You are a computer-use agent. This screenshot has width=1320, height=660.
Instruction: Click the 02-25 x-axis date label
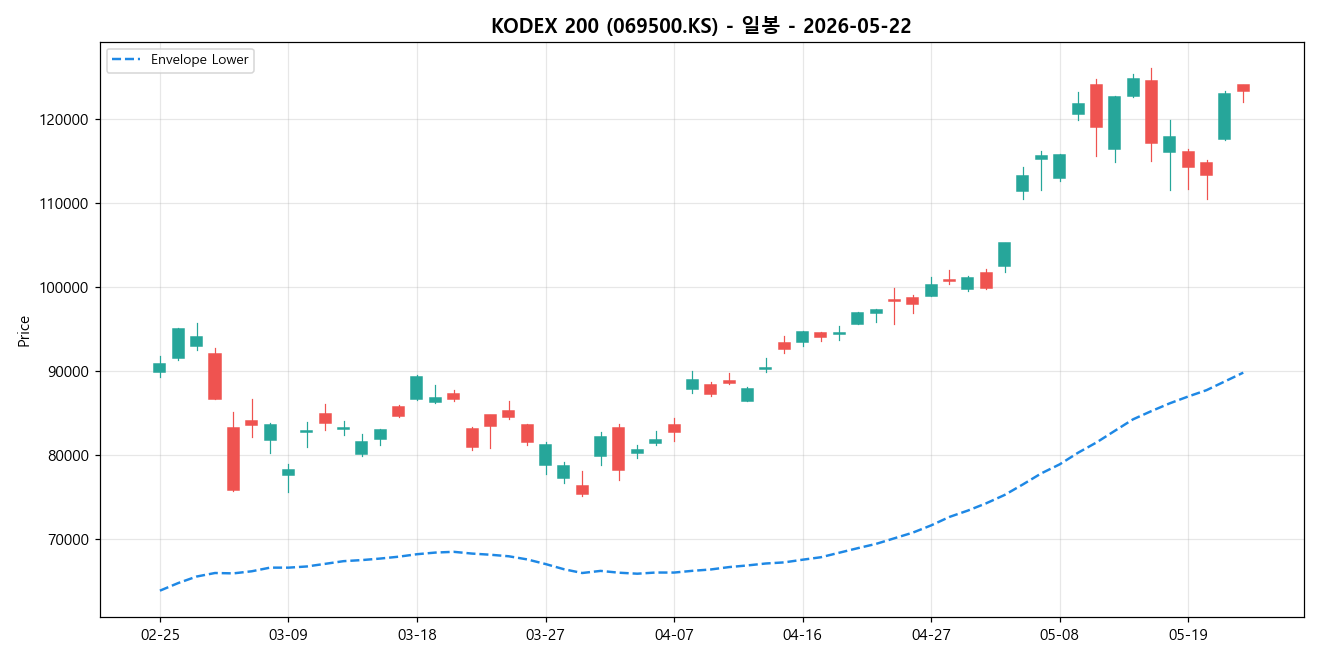160,635
